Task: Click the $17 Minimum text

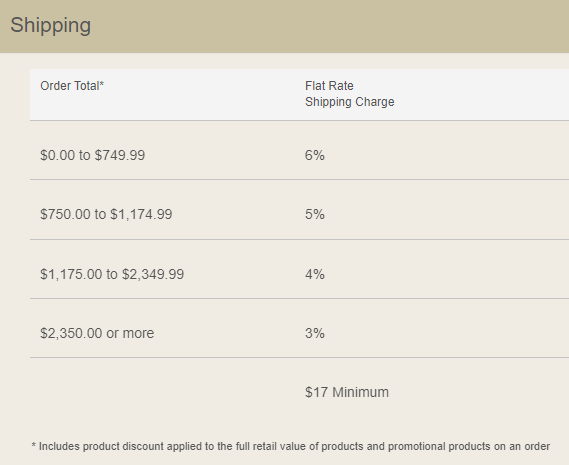Action: pos(347,392)
